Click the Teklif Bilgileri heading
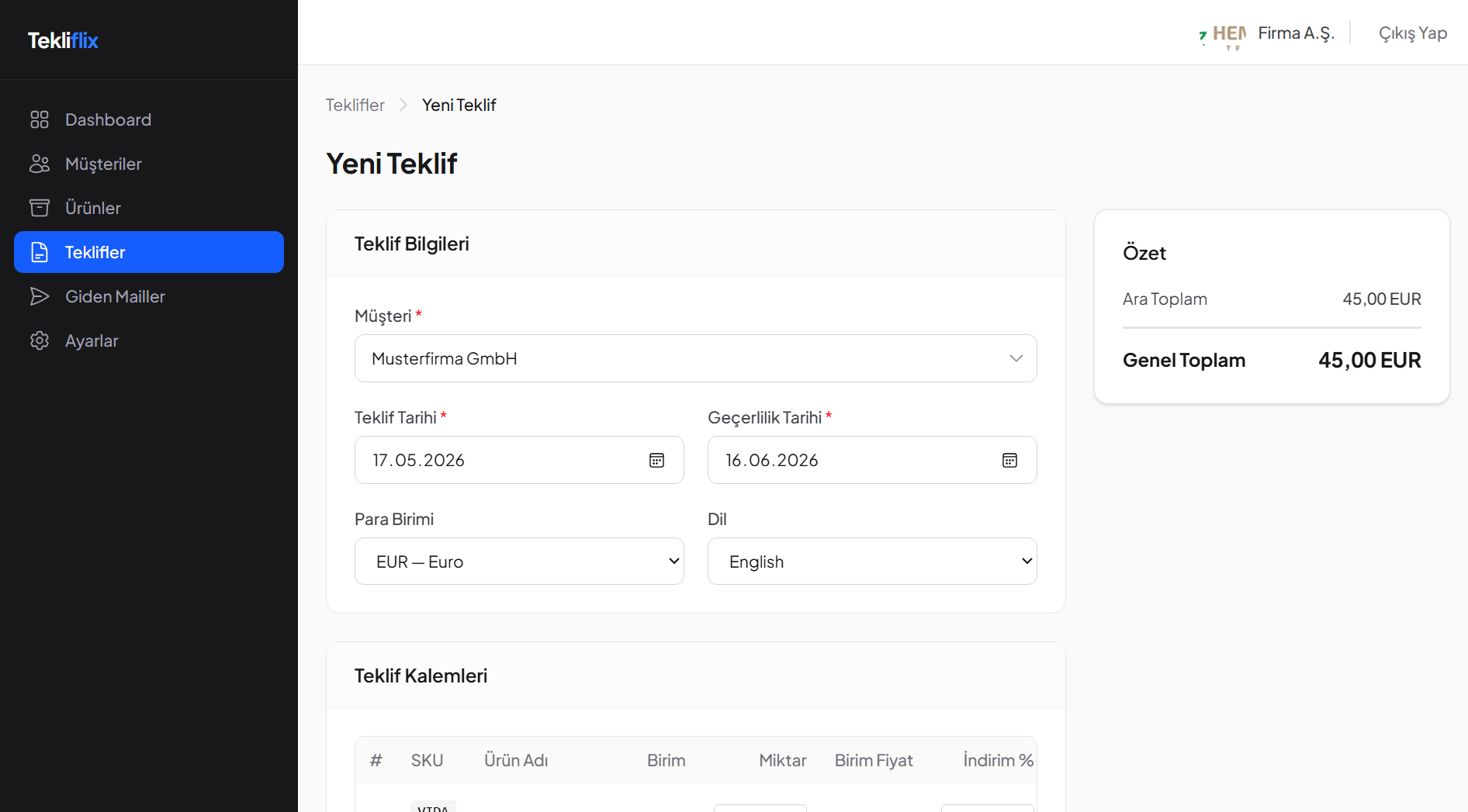Screen dimensions: 1468x812 (x=411, y=244)
